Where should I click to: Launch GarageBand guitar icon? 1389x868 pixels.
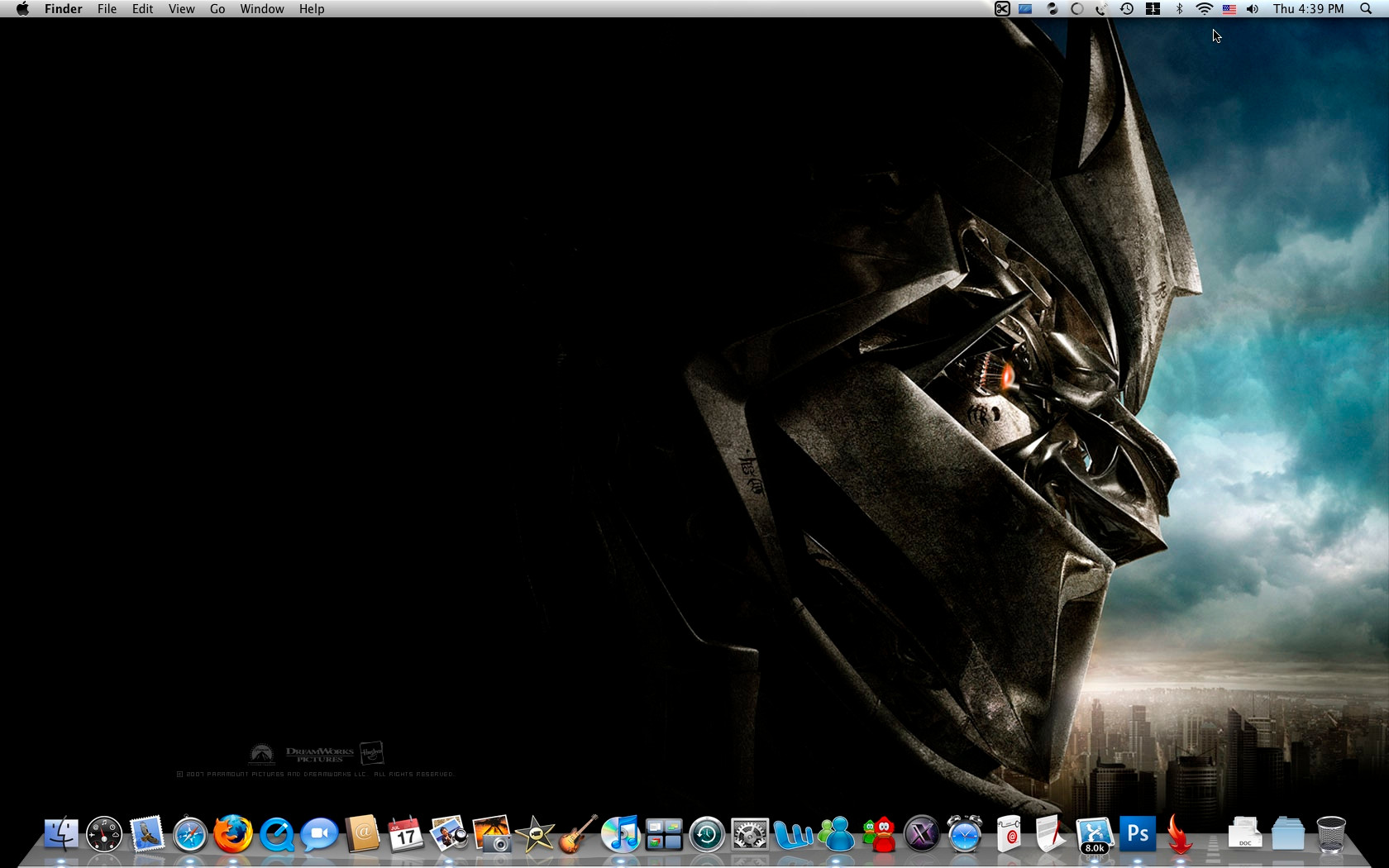click(x=578, y=834)
